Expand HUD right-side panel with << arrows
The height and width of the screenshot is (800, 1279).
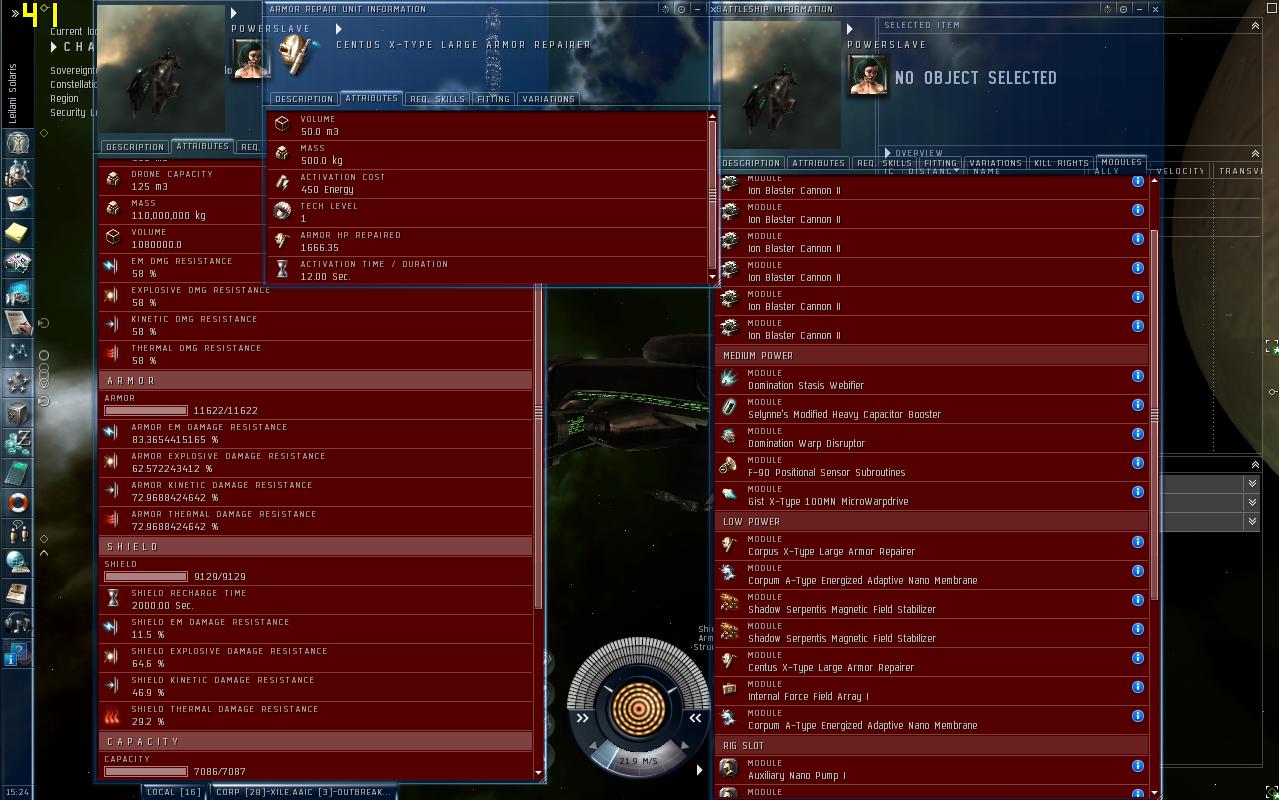coord(695,718)
